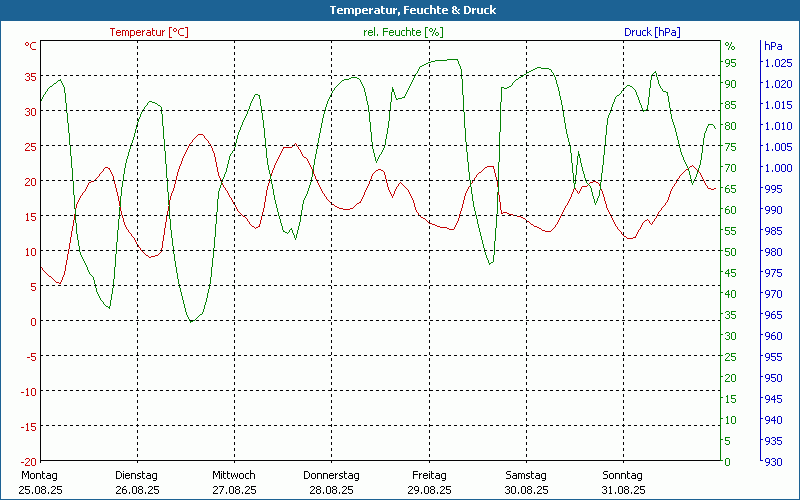Click the 35 tick on the temperature axis
This screenshot has width=800, height=500.
tap(30, 76)
